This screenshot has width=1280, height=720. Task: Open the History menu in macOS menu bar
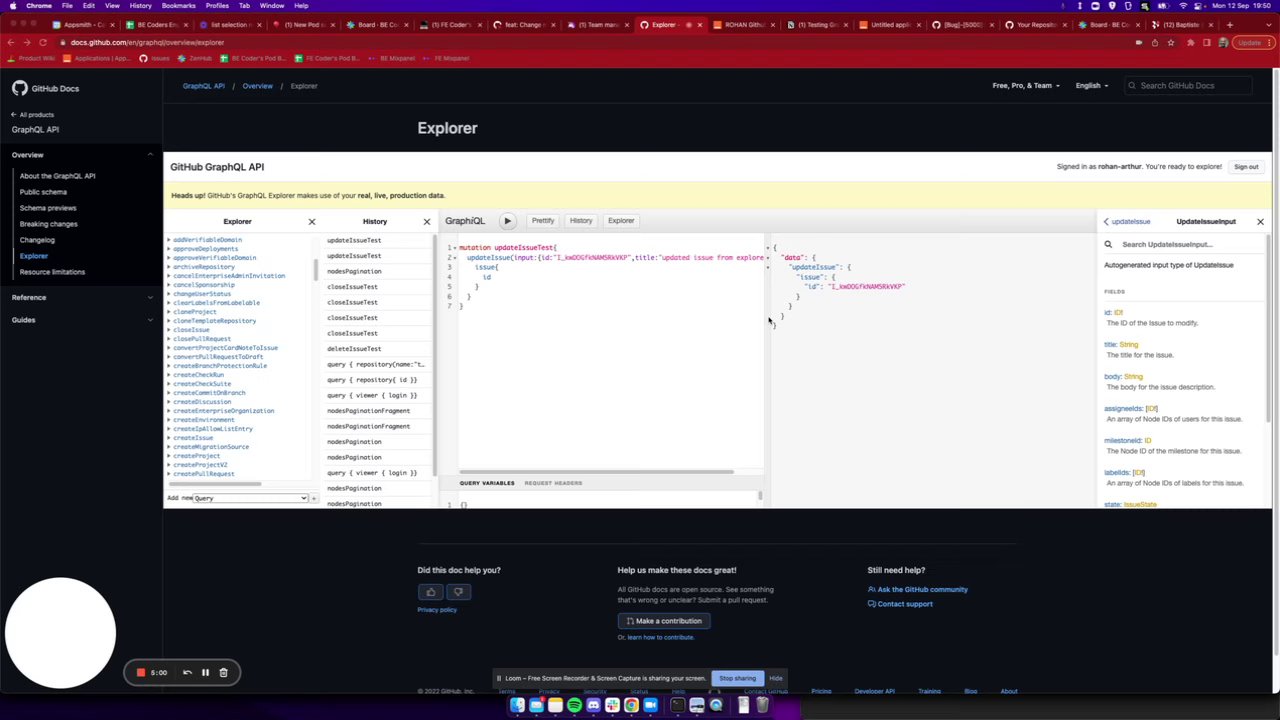(x=140, y=6)
